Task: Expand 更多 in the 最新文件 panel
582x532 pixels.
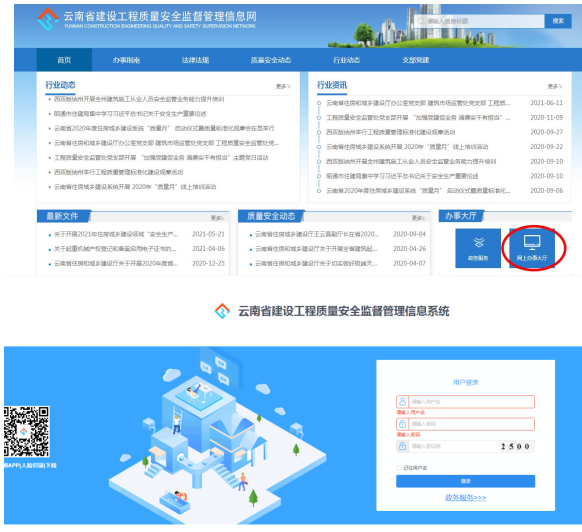Action: [218, 218]
